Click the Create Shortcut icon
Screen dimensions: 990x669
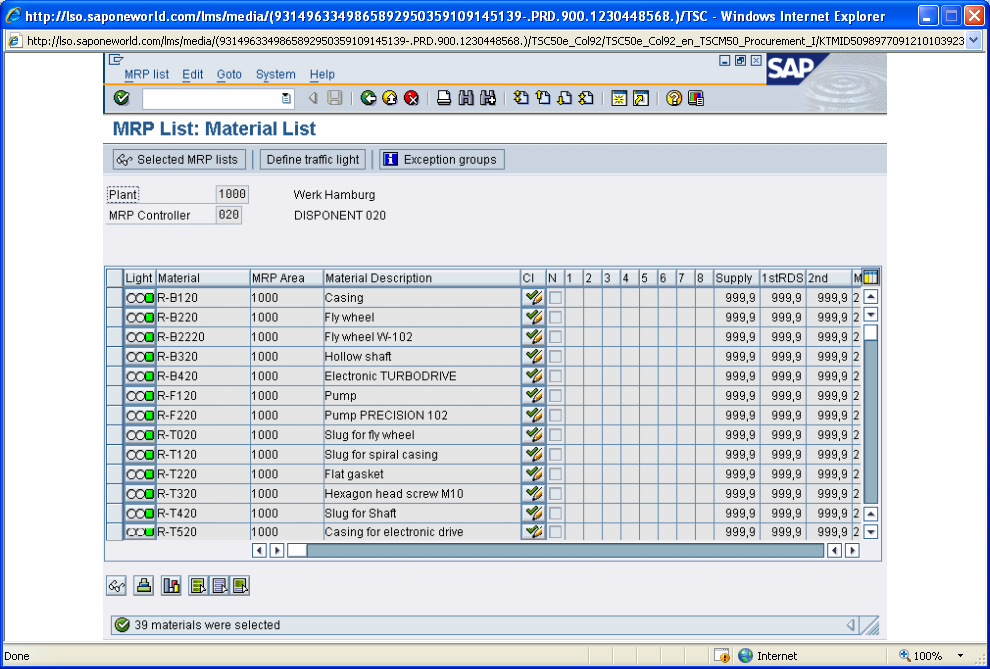pyautogui.click(x=641, y=98)
